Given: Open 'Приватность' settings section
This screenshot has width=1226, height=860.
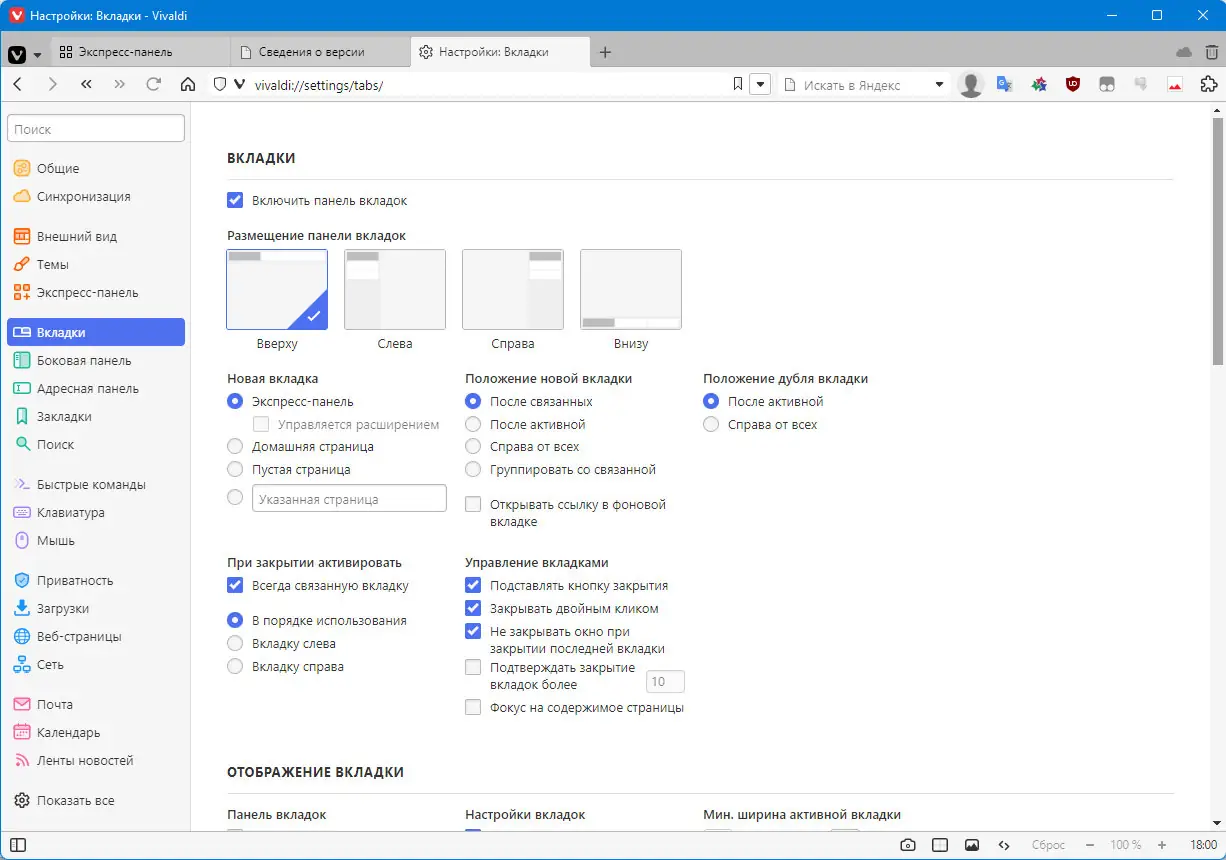Looking at the screenshot, I should coord(96,581).
